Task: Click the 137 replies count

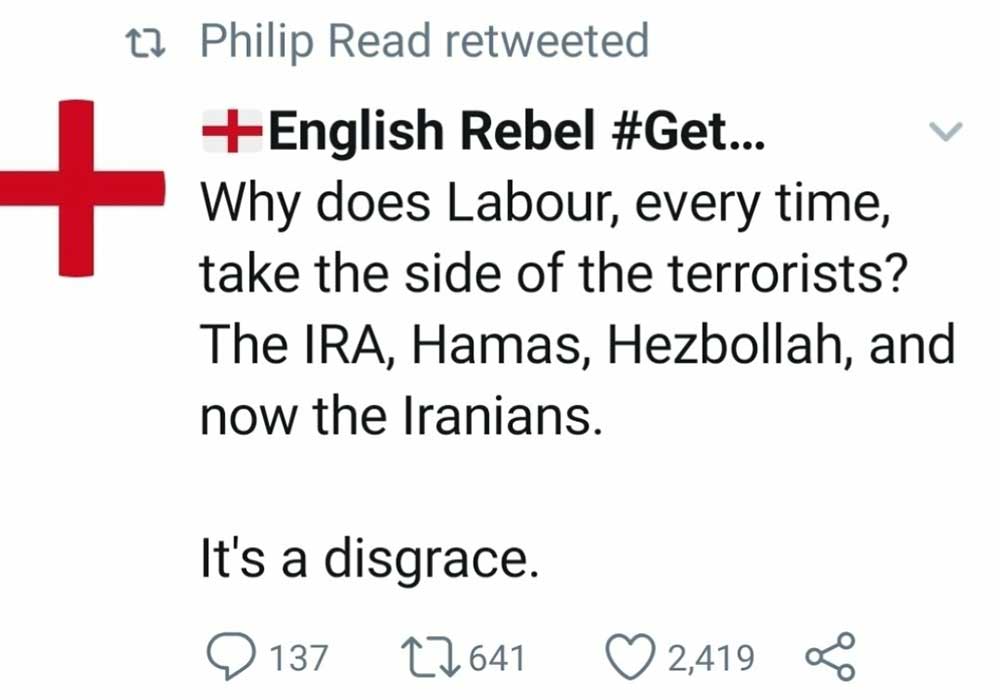Action: (299, 658)
